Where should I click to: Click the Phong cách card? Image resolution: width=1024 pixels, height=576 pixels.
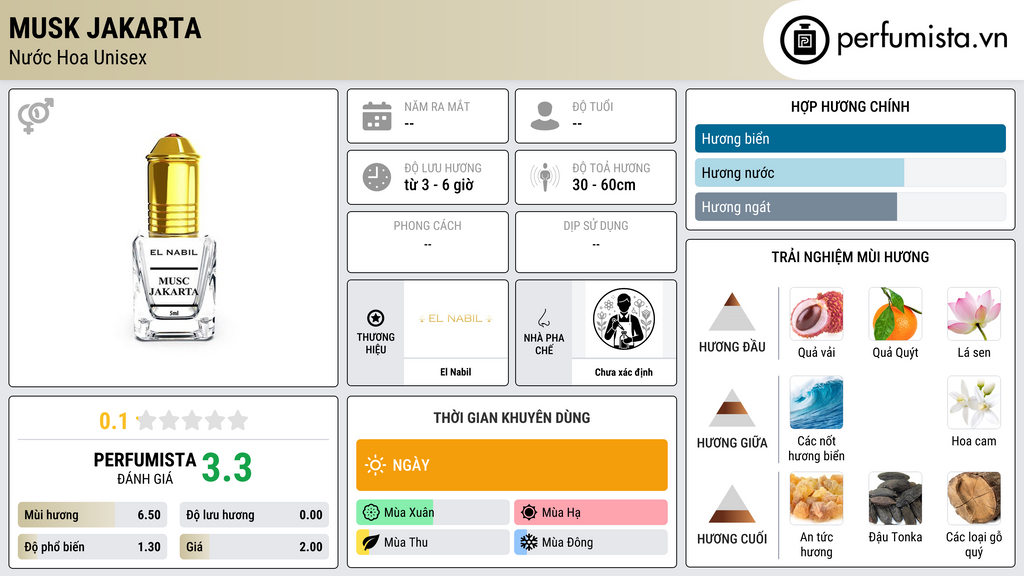428,242
